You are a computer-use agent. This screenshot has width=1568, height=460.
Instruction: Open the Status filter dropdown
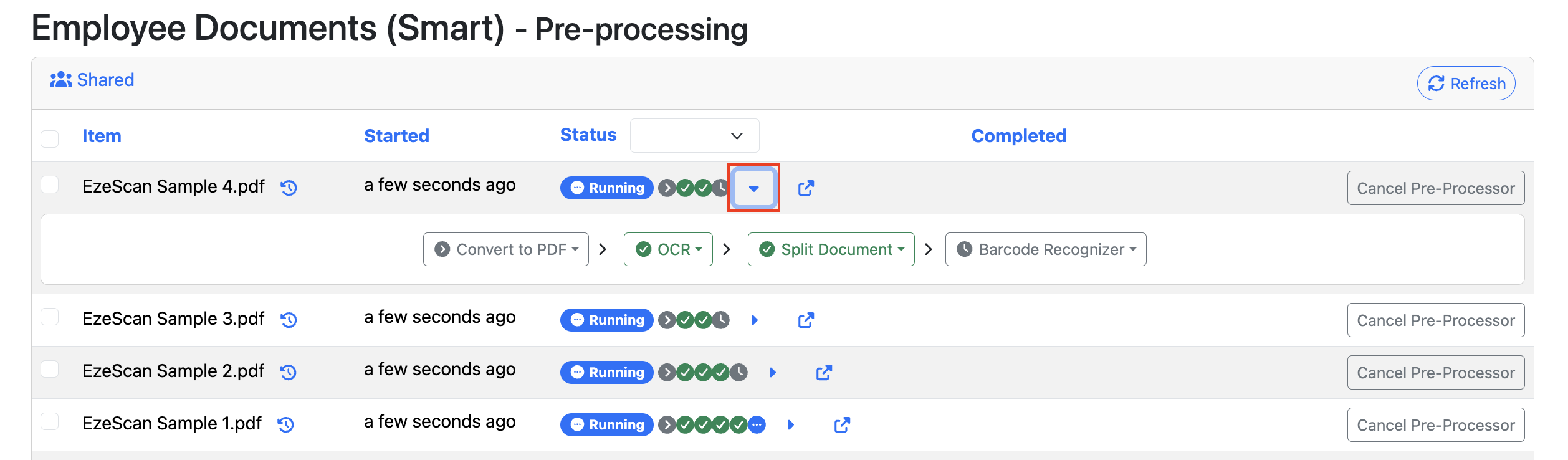pyautogui.click(x=694, y=135)
